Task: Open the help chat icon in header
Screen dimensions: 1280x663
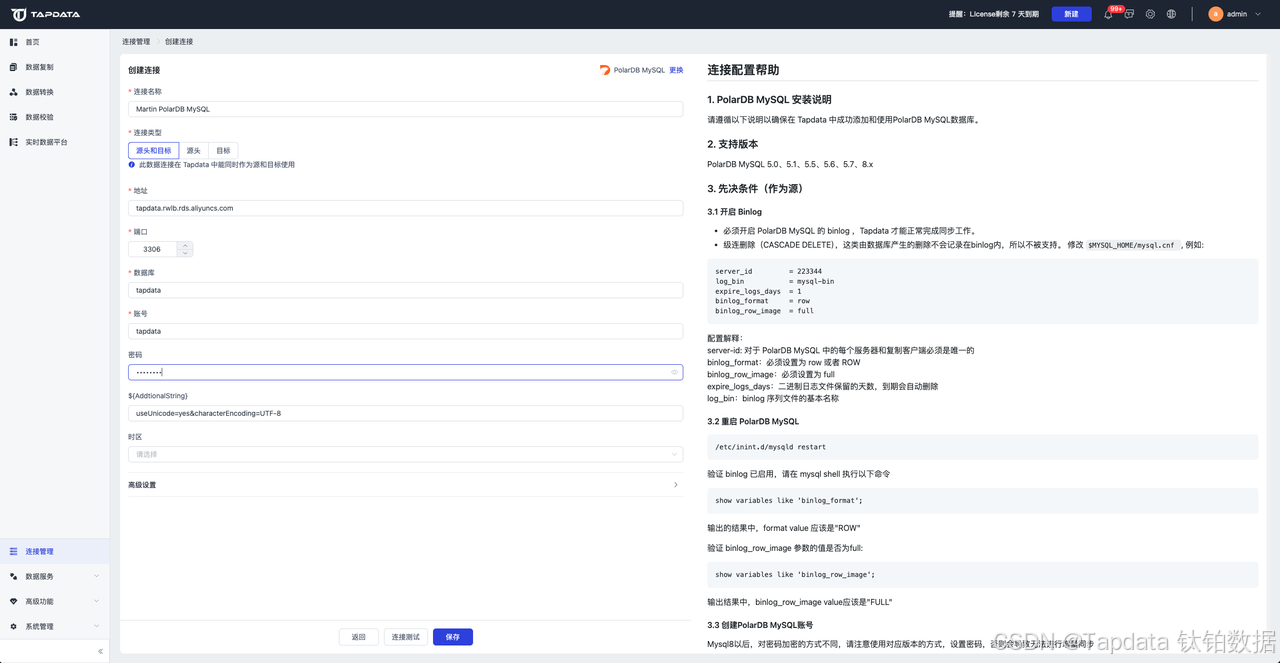Action: 1129,14
